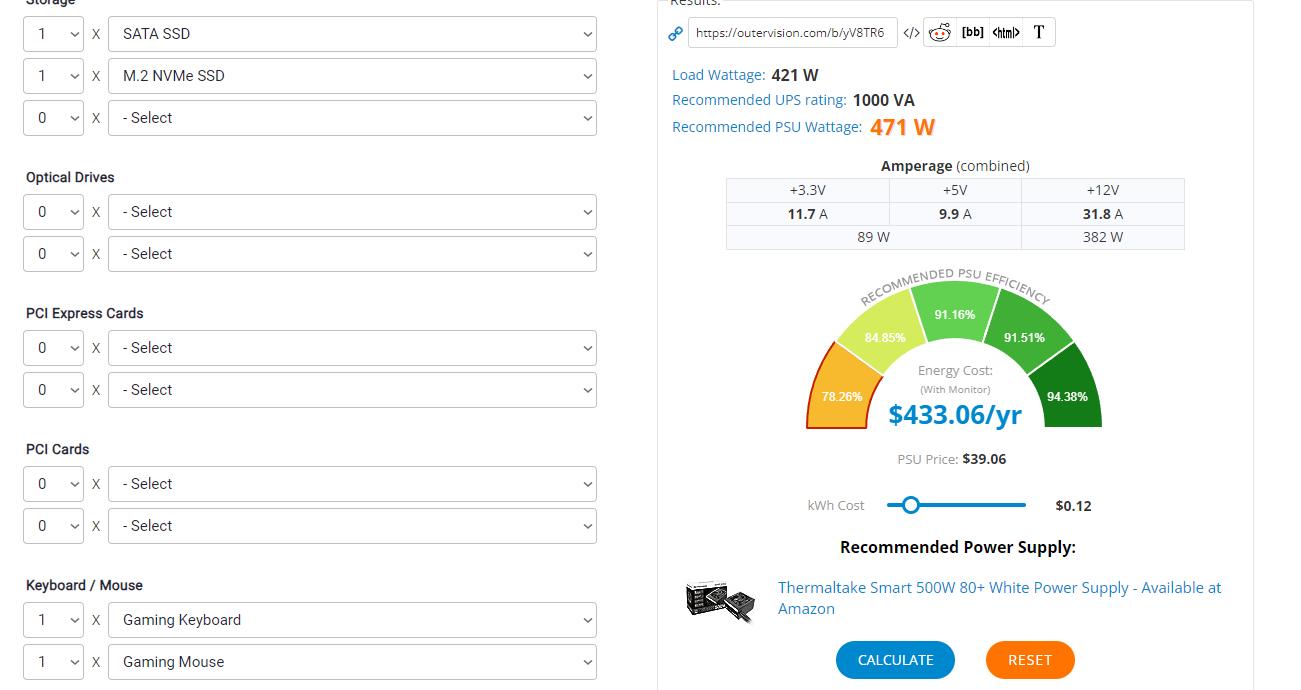Open quantity dropdown for M.2 NVMe SSD
Screen dimensions: 1301x690
pyautogui.click(x=54, y=76)
